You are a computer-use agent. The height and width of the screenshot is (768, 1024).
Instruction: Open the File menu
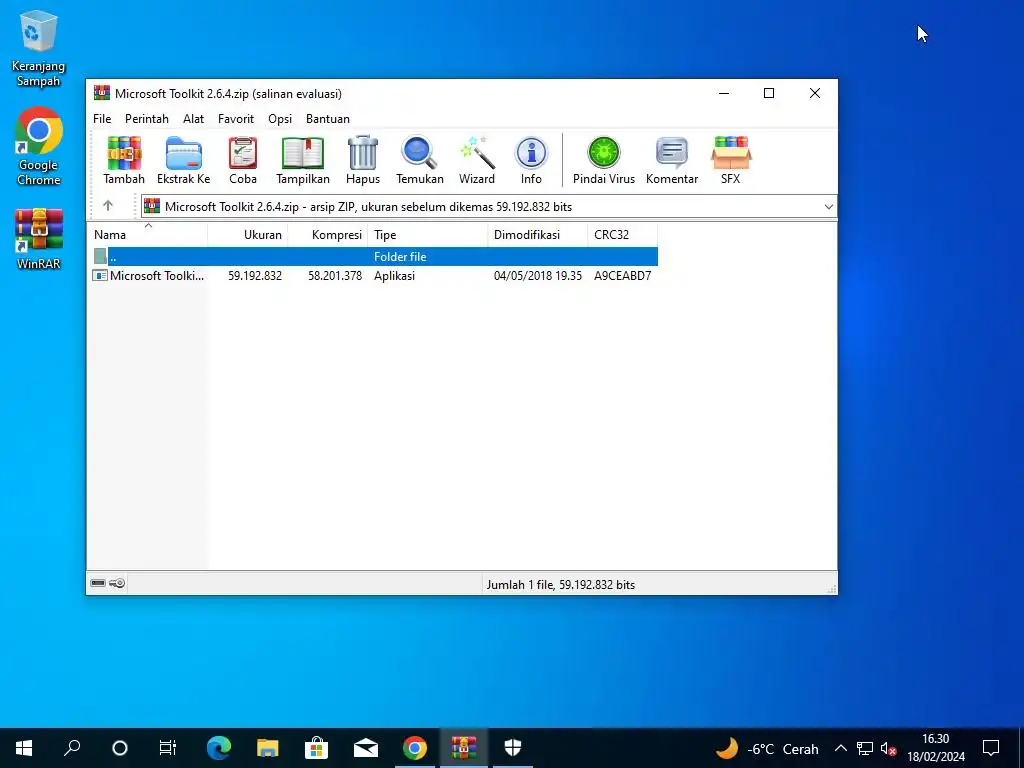pyautogui.click(x=102, y=119)
